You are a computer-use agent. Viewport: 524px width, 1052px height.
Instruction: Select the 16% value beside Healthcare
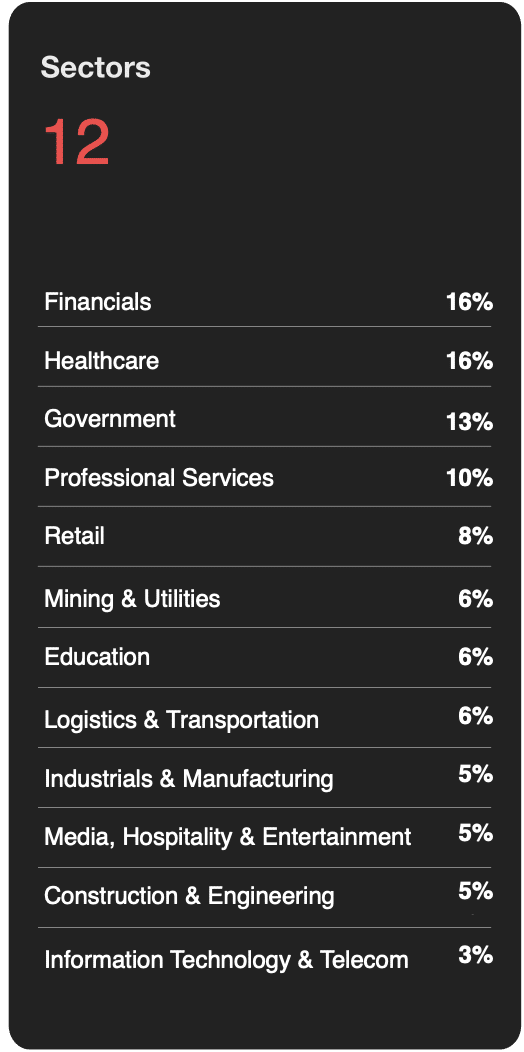click(470, 361)
